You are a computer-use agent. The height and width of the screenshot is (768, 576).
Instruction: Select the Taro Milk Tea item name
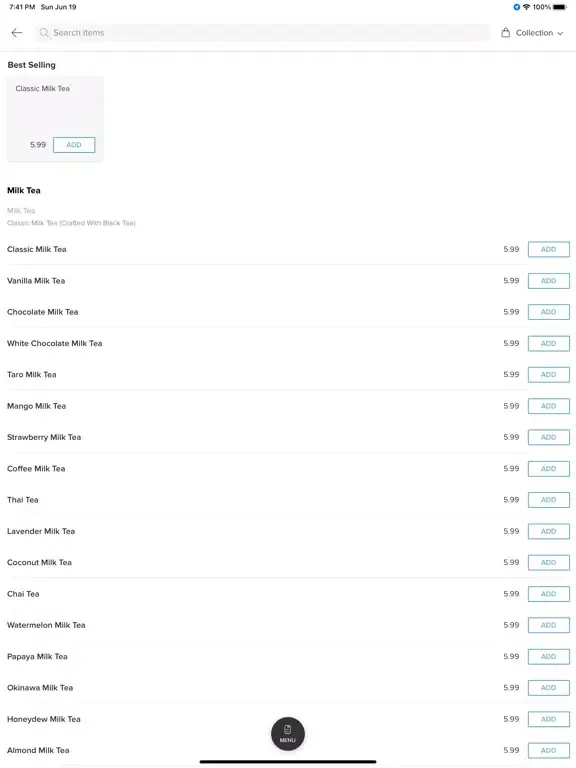(x=31, y=375)
